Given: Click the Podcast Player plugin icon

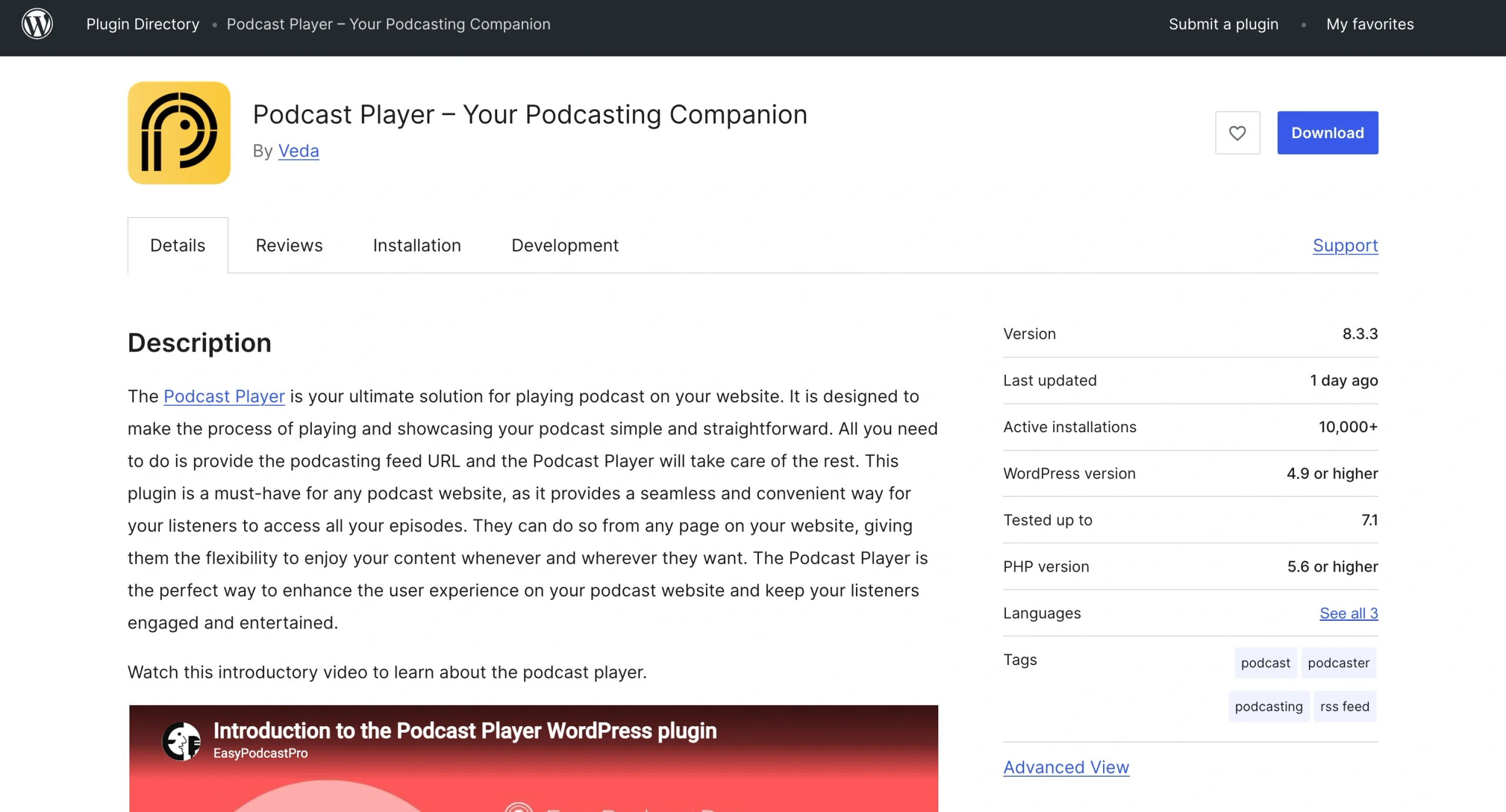Looking at the screenshot, I should pos(179,133).
